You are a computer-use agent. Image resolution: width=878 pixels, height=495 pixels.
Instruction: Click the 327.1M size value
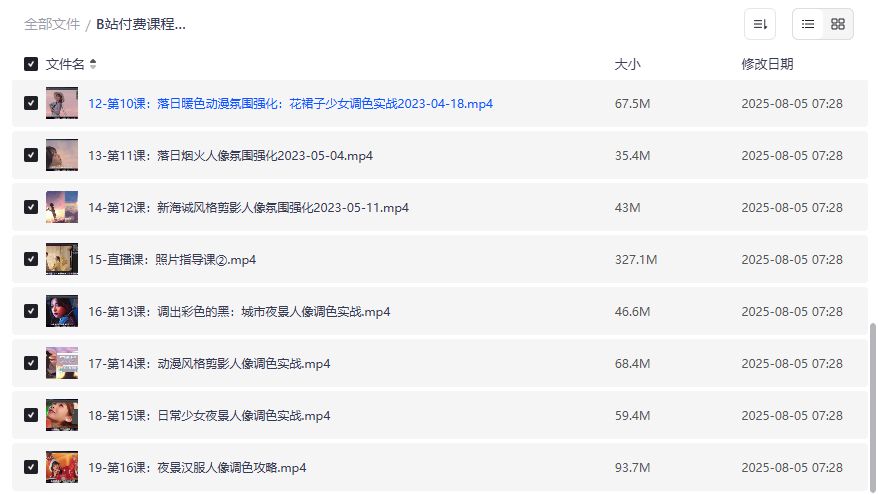[x=636, y=260]
